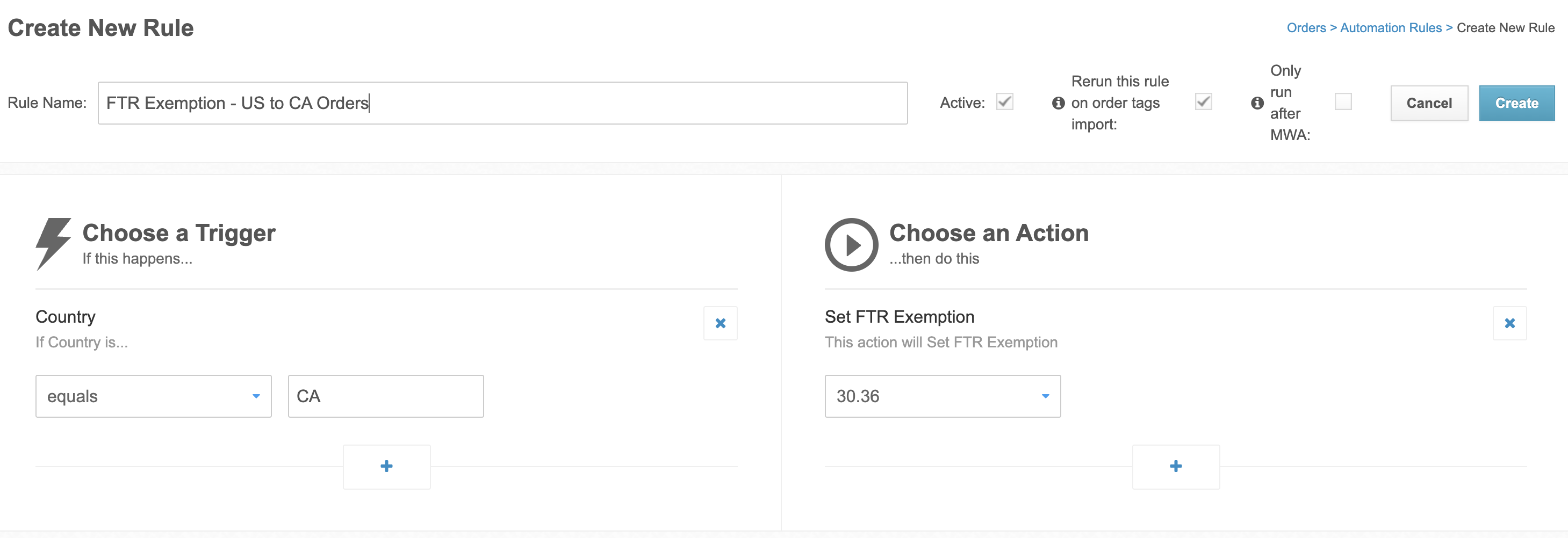Viewport: 1568px width, 538px height.
Task: Remove the Country trigger condition
Action: coord(720,323)
